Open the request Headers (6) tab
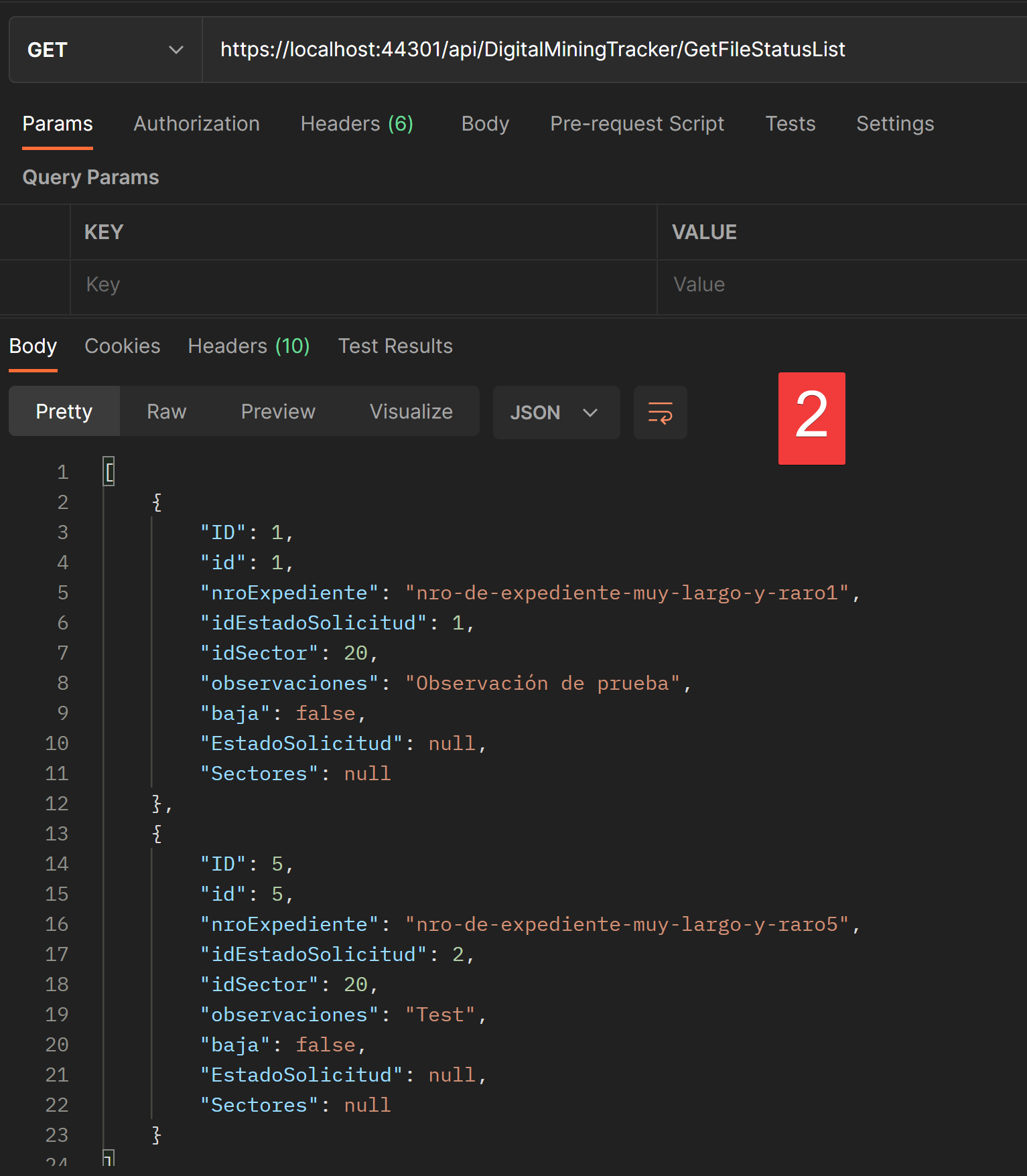This screenshot has height=1176, width=1027. [356, 124]
